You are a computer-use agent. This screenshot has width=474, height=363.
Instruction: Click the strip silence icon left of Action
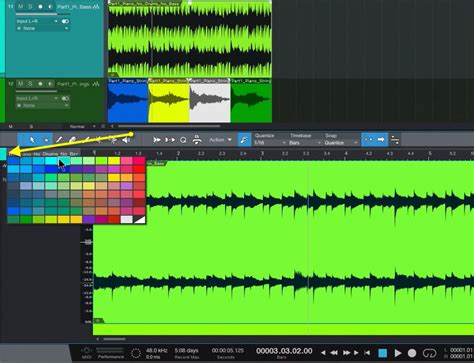(197, 140)
